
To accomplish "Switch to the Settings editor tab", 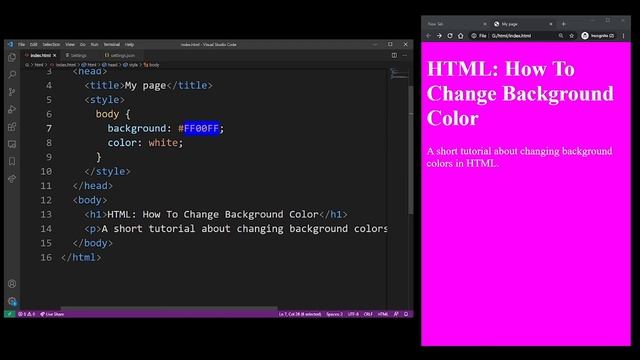I will pos(78,55).
